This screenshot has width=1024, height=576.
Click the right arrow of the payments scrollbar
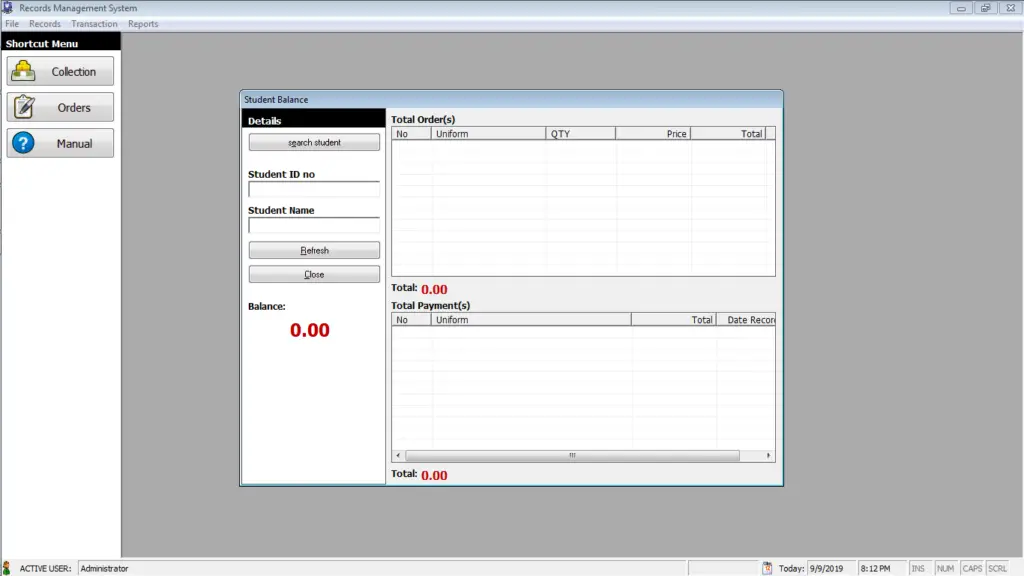(768, 455)
